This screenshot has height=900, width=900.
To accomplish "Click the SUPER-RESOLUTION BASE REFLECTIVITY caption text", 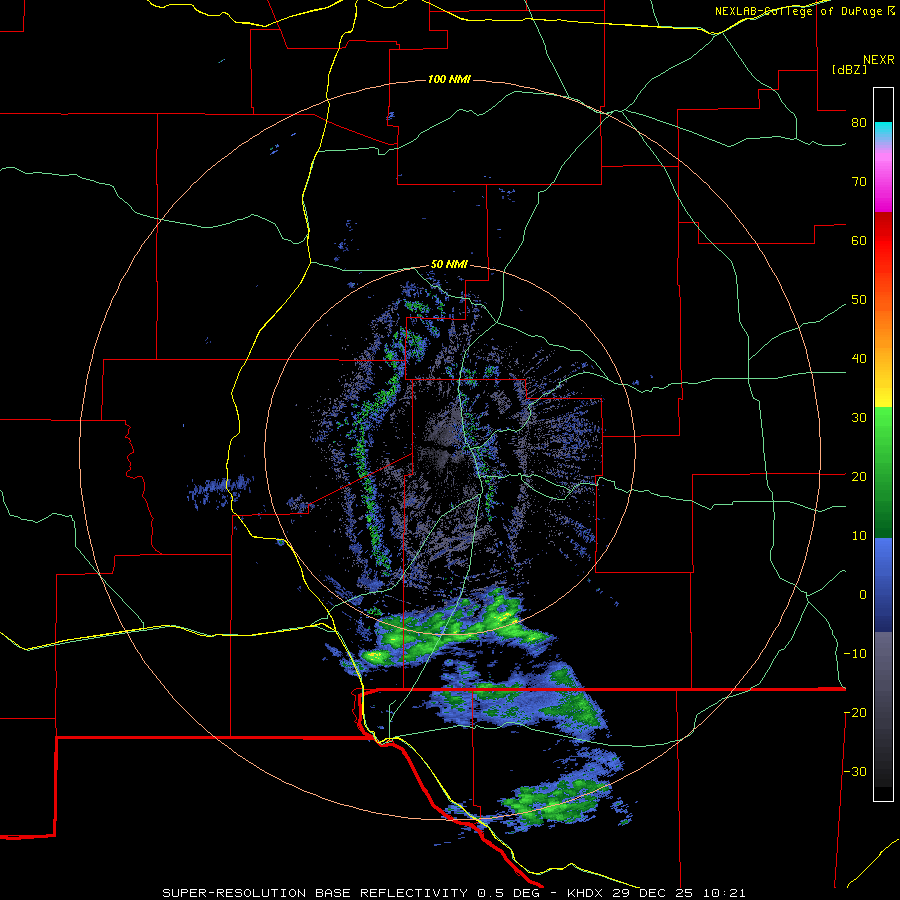I will (x=315, y=893).
